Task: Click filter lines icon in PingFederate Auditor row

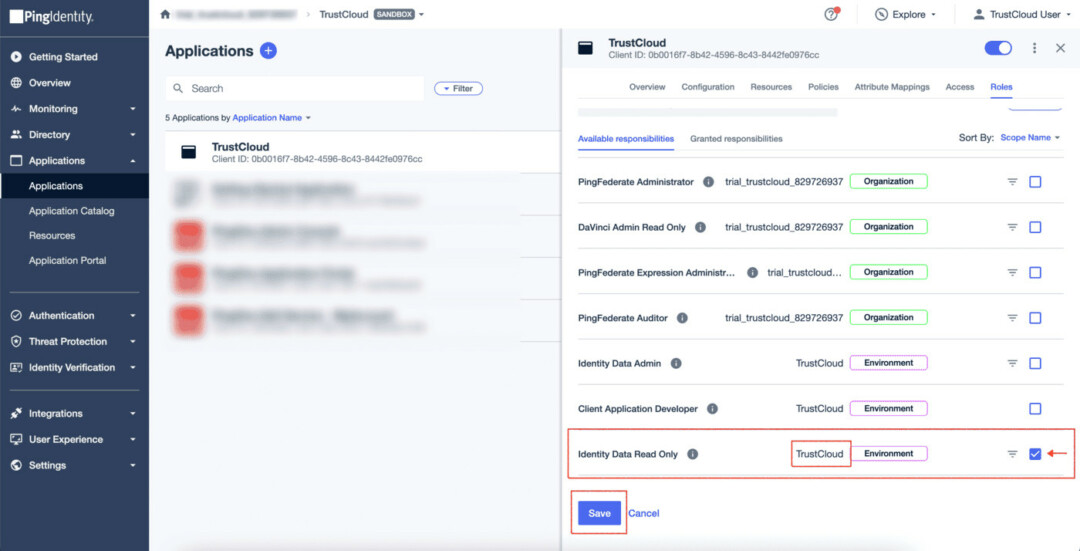Action: pyautogui.click(x=1012, y=318)
